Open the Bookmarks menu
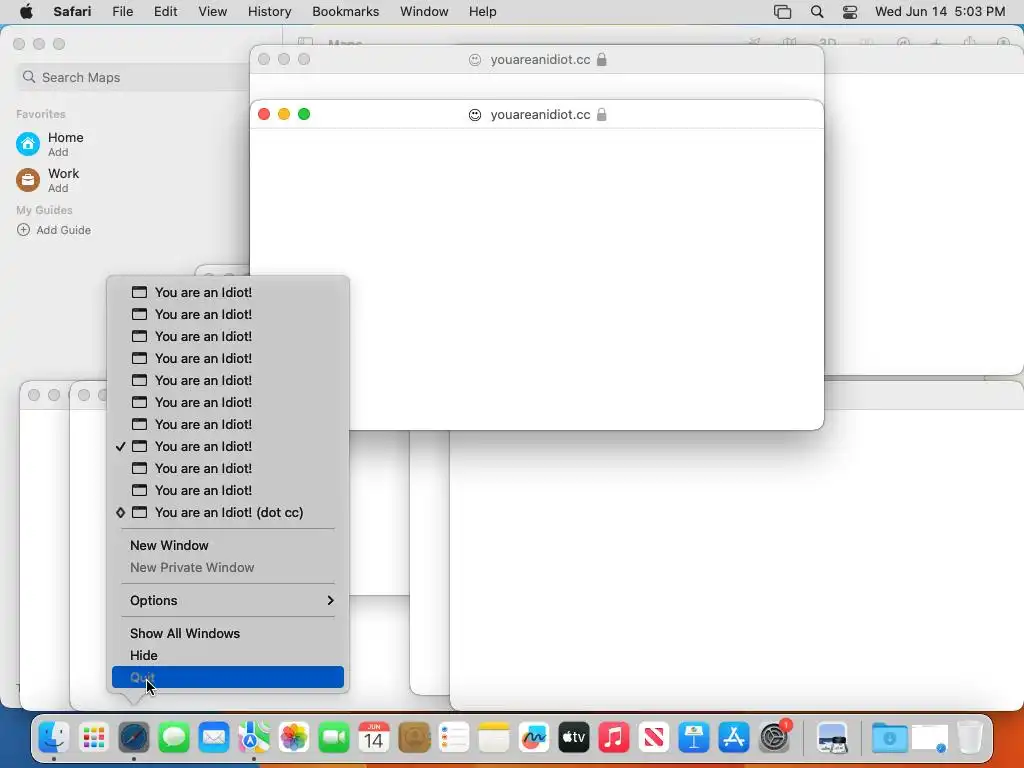Screen dimensions: 1024x768 [345, 11]
